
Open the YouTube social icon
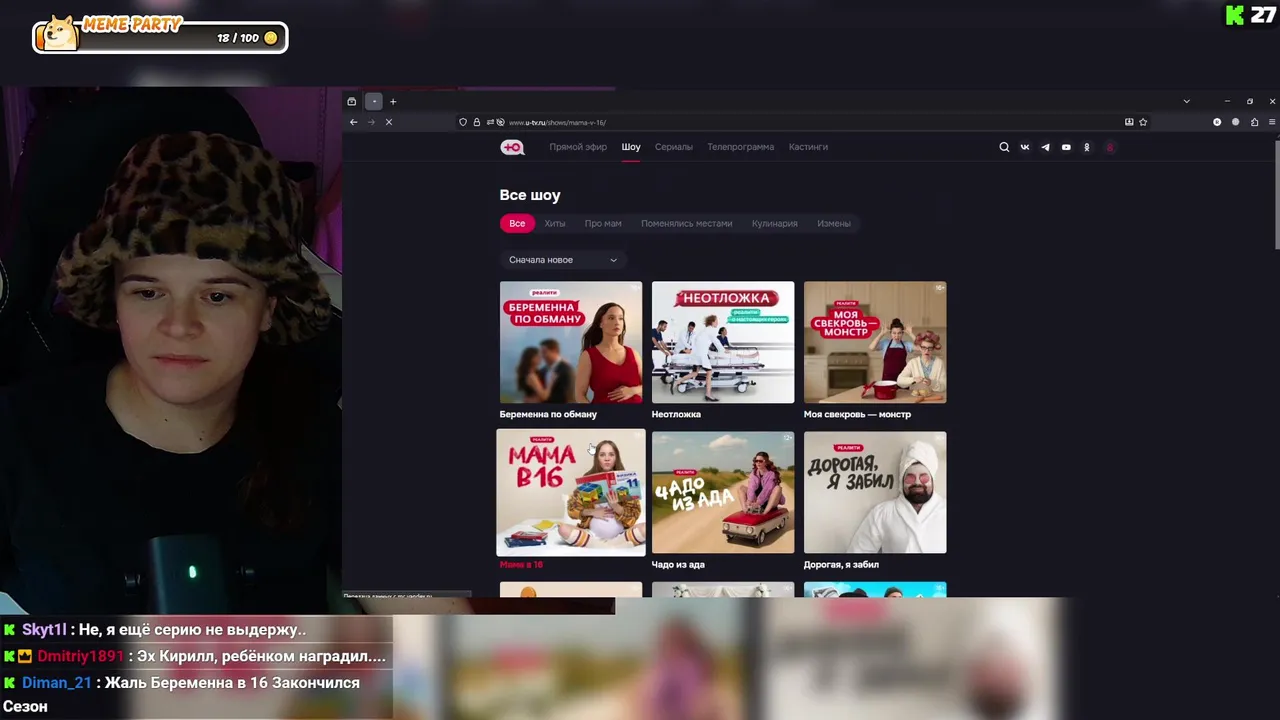point(1066,147)
